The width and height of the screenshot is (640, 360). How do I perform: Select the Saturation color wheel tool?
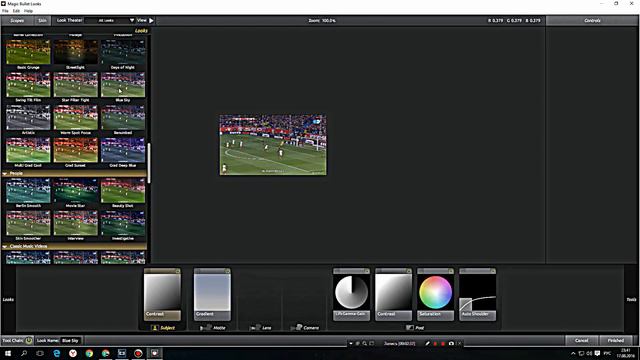(x=436, y=294)
